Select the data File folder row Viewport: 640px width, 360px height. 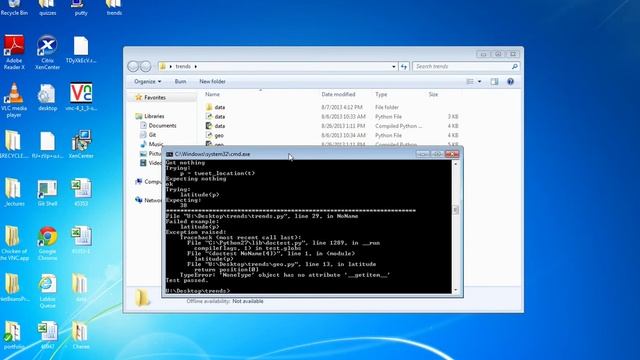coord(332,107)
